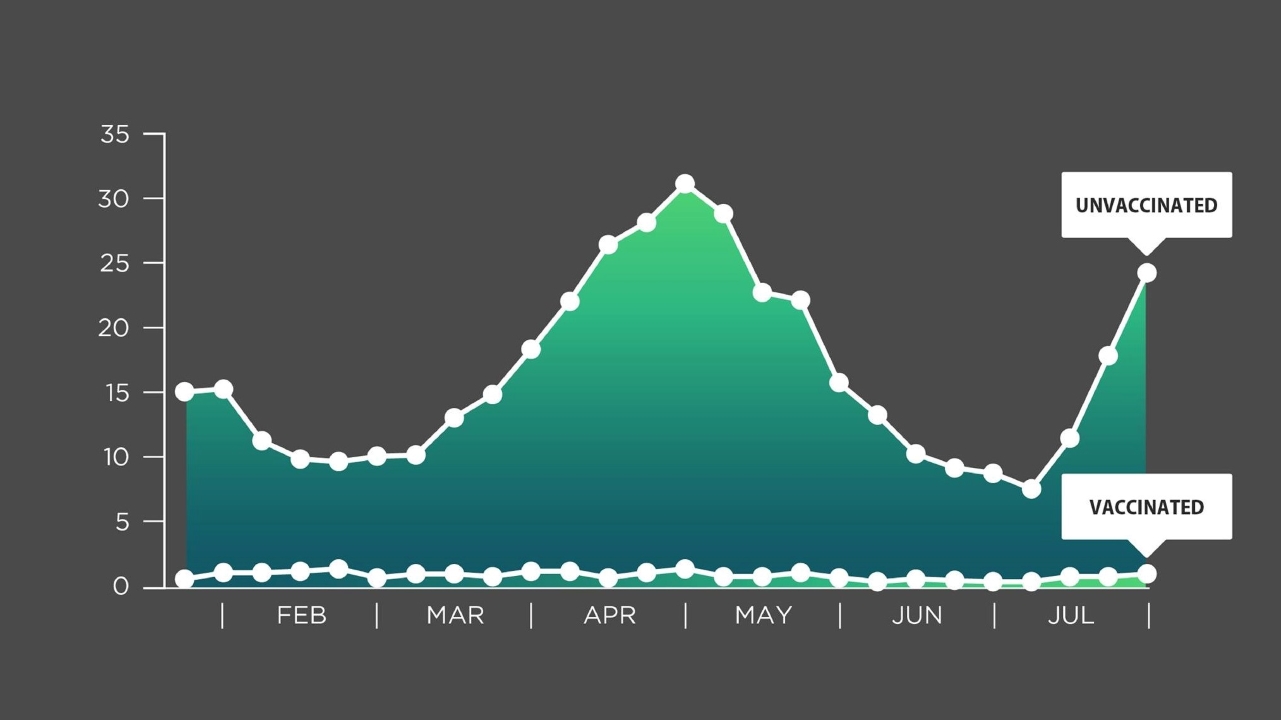Click the first vaccinated data point
Screen dimensions: 1281x720
click(x=185, y=579)
